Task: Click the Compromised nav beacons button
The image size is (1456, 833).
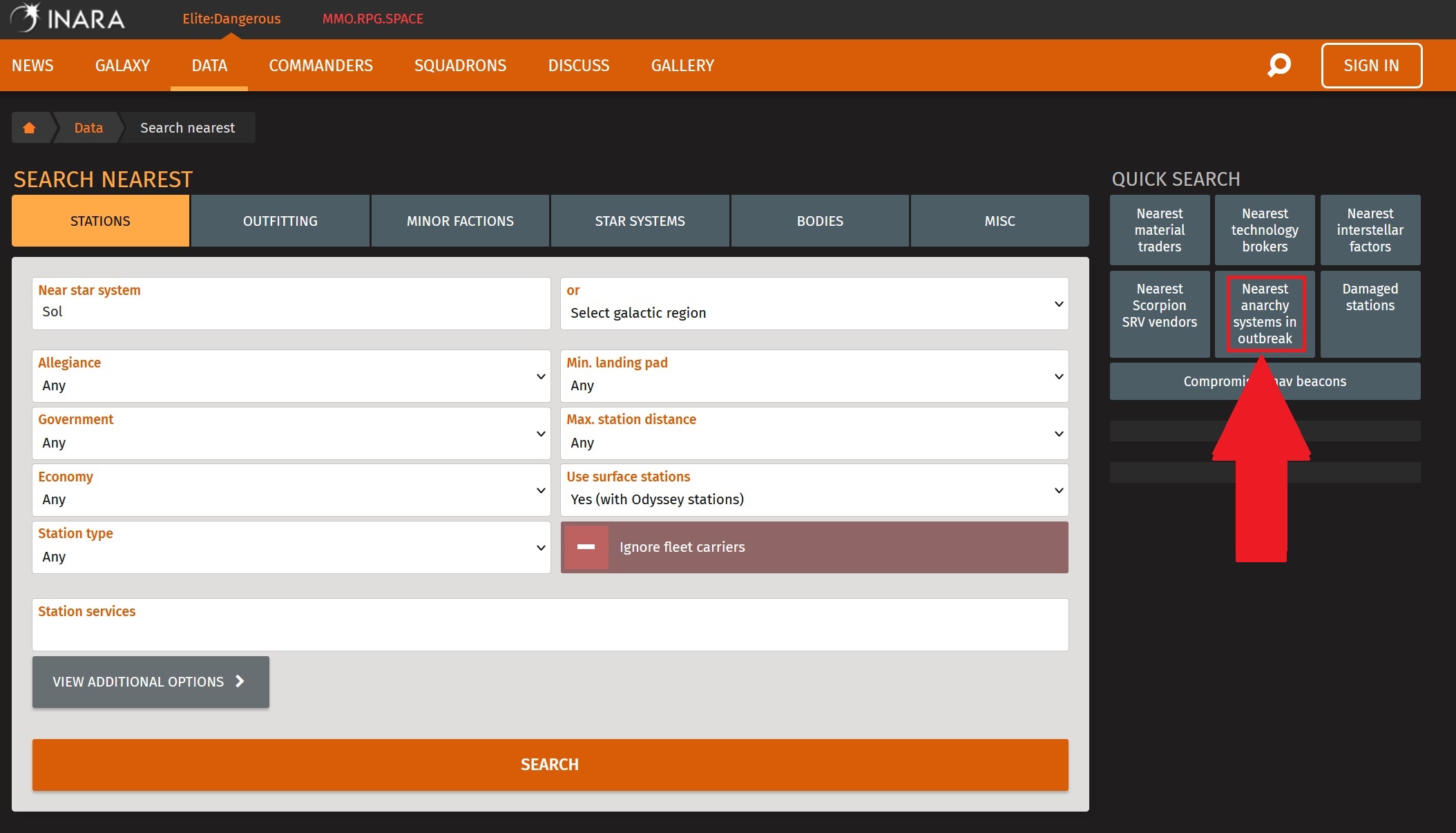Action: pyautogui.click(x=1265, y=381)
